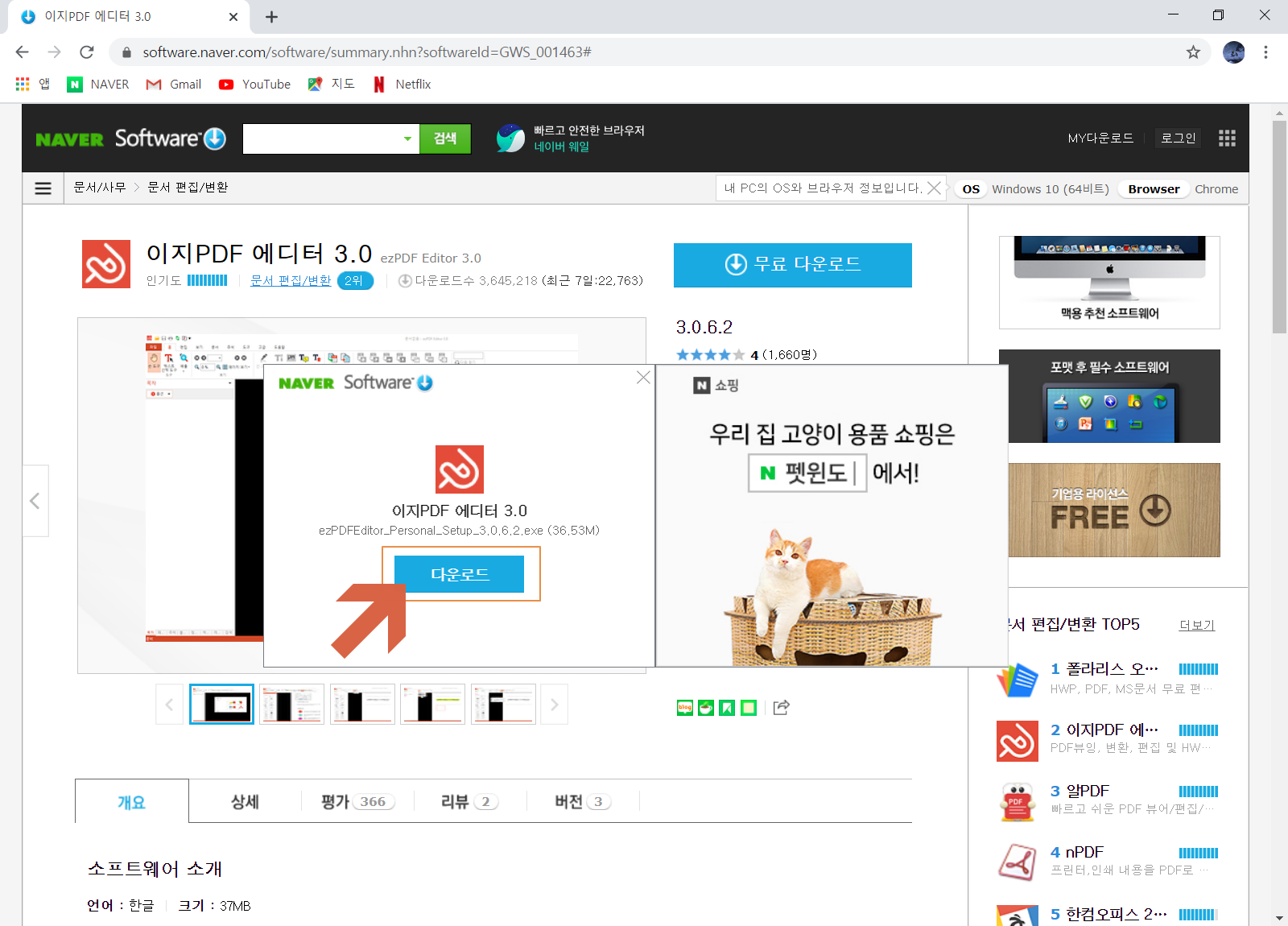Show previous screenshot with left arrow
Viewport: 1288px width, 926px height.
(x=35, y=501)
